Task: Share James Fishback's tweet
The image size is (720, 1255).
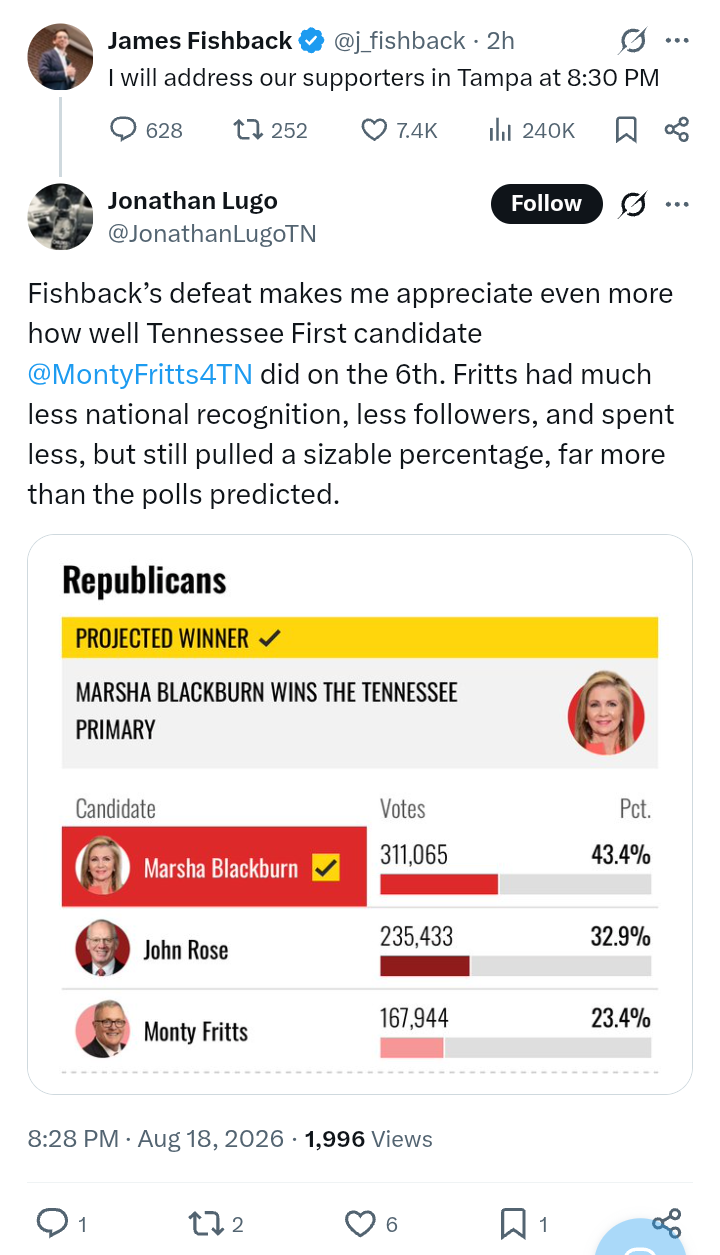Action: point(677,130)
